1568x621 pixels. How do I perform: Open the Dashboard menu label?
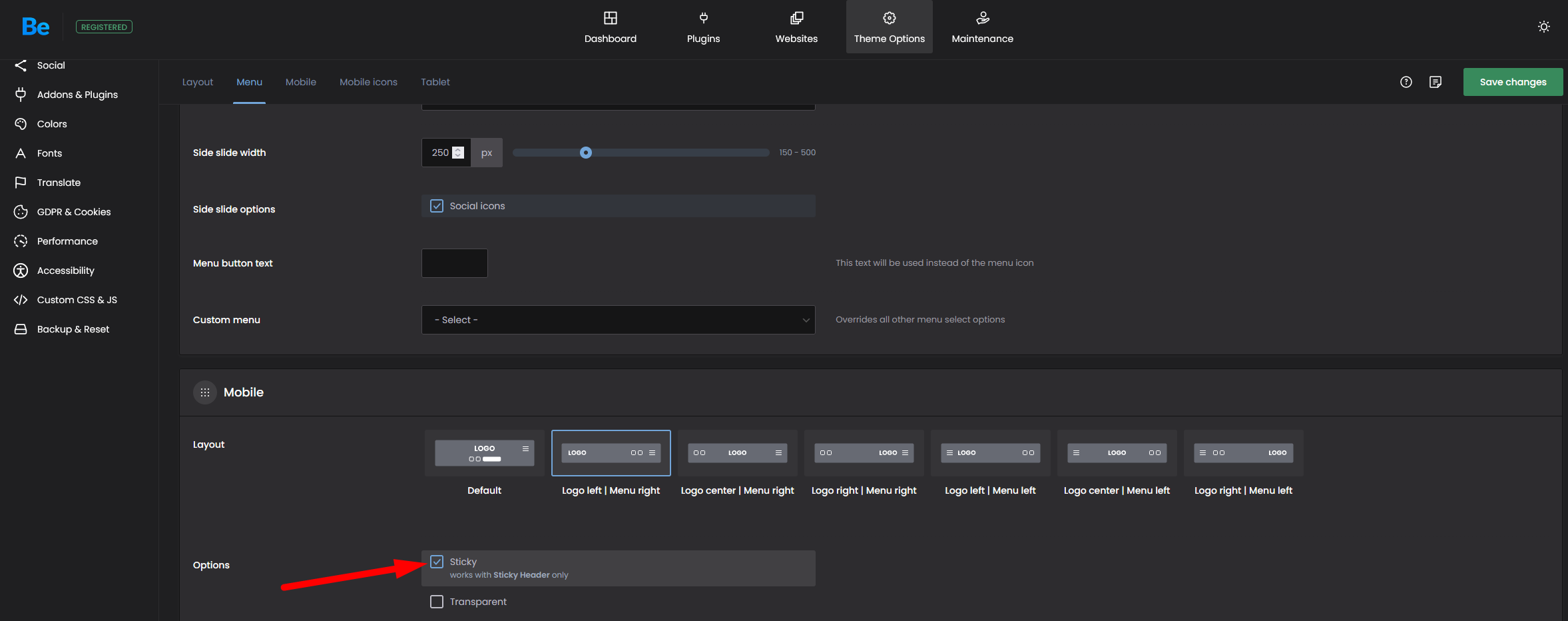611,39
